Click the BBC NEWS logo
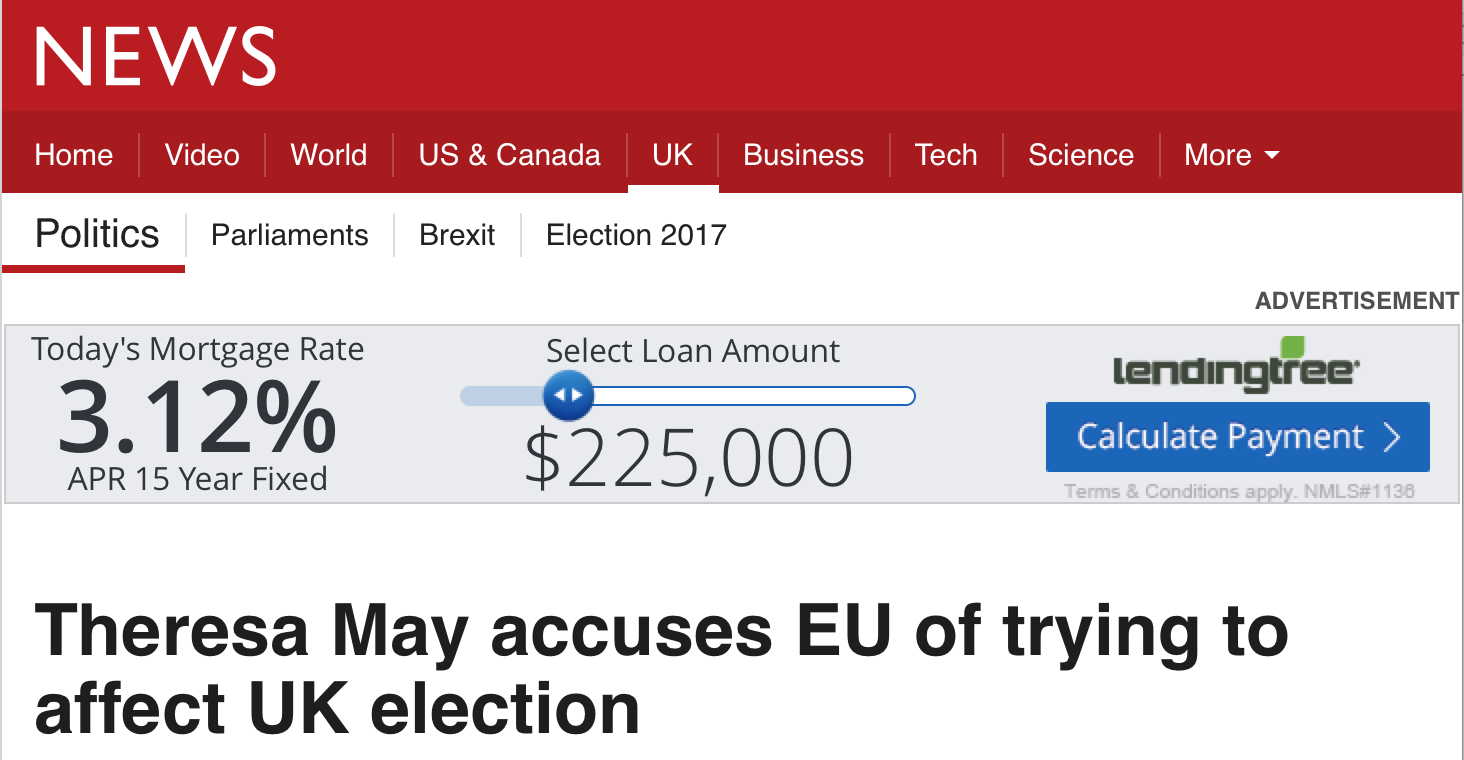Image resolution: width=1464 pixels, height=760 pixels. click(155, 56)
